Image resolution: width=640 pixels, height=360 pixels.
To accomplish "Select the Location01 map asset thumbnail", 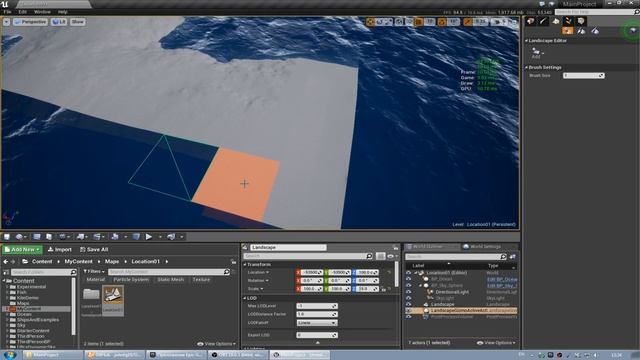I will pos(113,300).
